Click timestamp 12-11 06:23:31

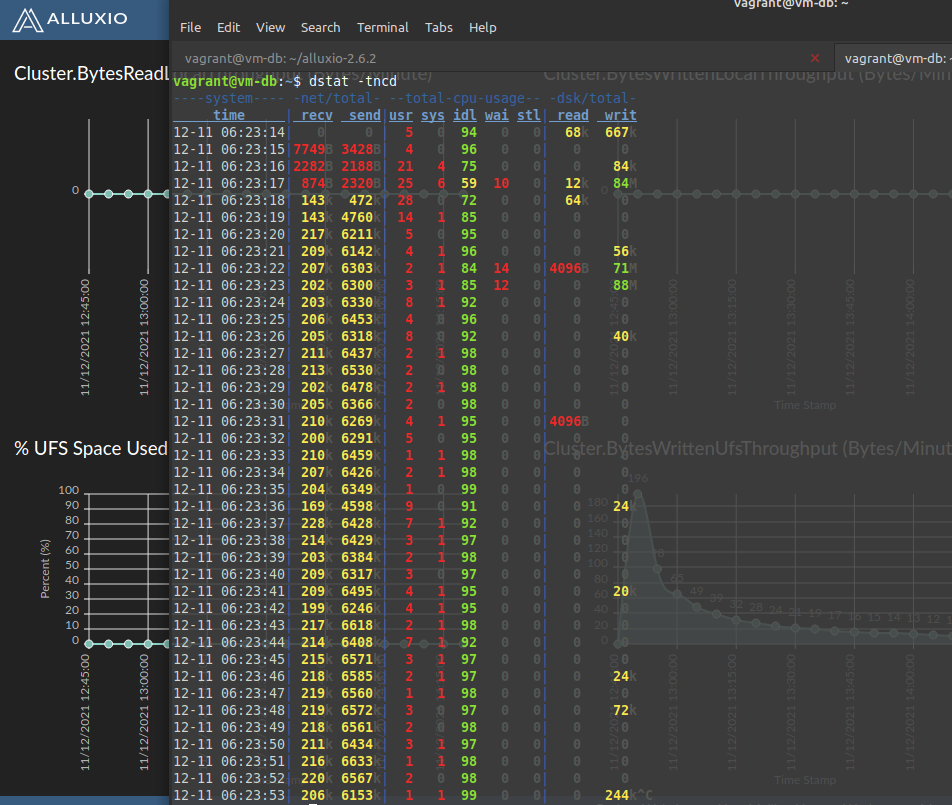[229, 421]
